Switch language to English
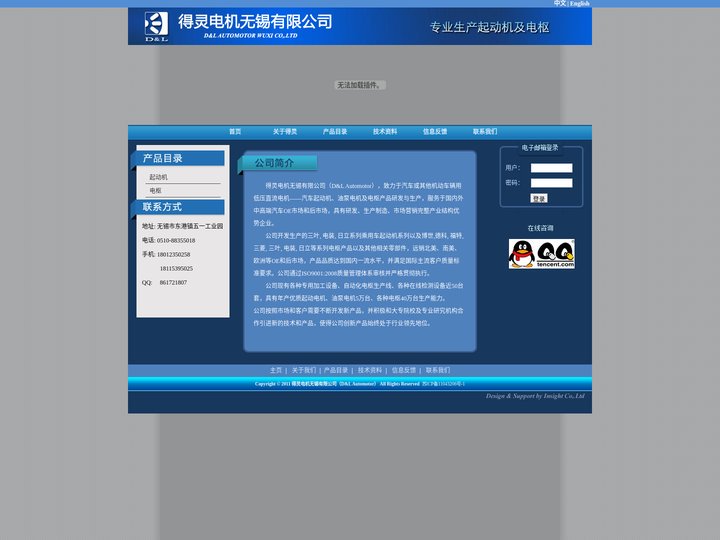720x540 pixels. 579,3
